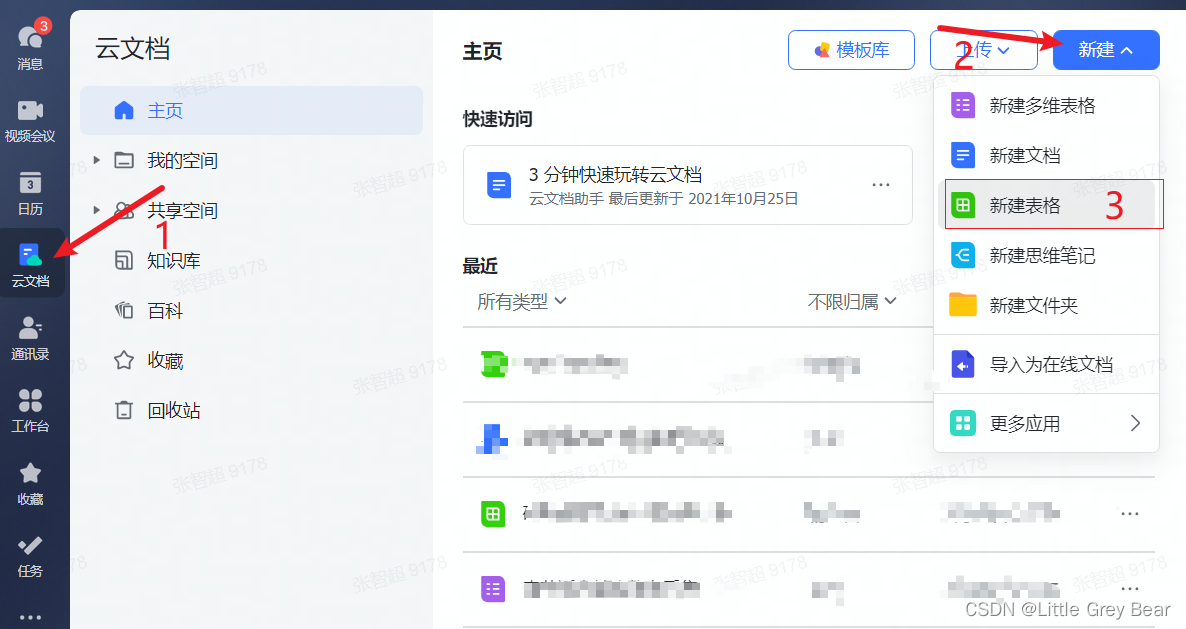1186x629 pixels.
Task: Choose 新建思维笔记 from the menu
Action: tap(1046, 256)
